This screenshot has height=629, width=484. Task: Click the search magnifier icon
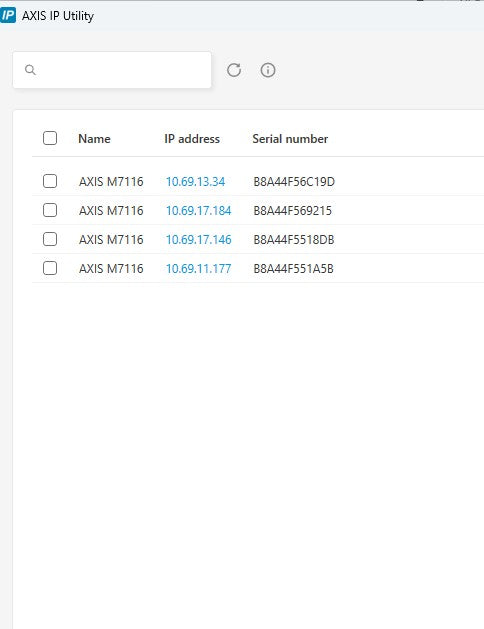(30, 70)
